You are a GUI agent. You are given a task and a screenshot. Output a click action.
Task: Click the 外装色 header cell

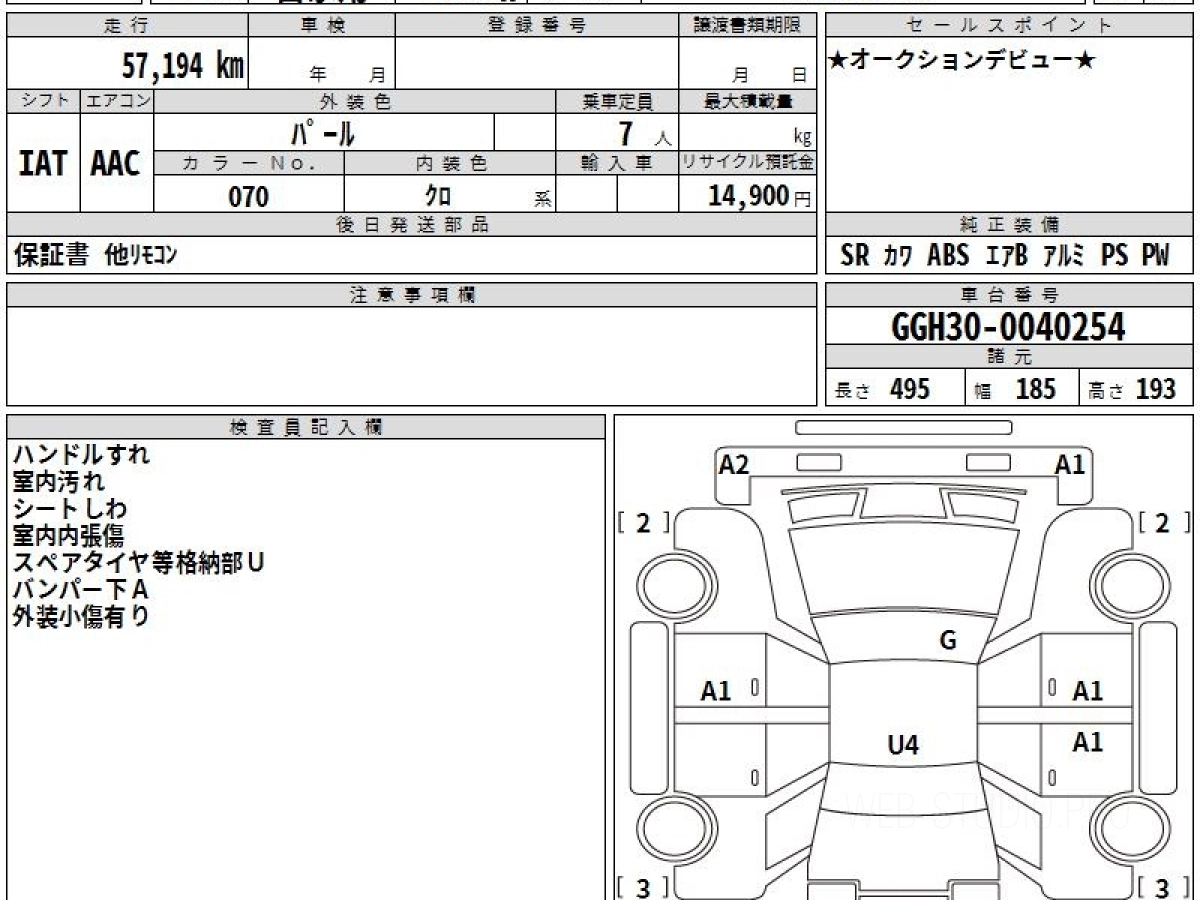[x=355, y=101]
